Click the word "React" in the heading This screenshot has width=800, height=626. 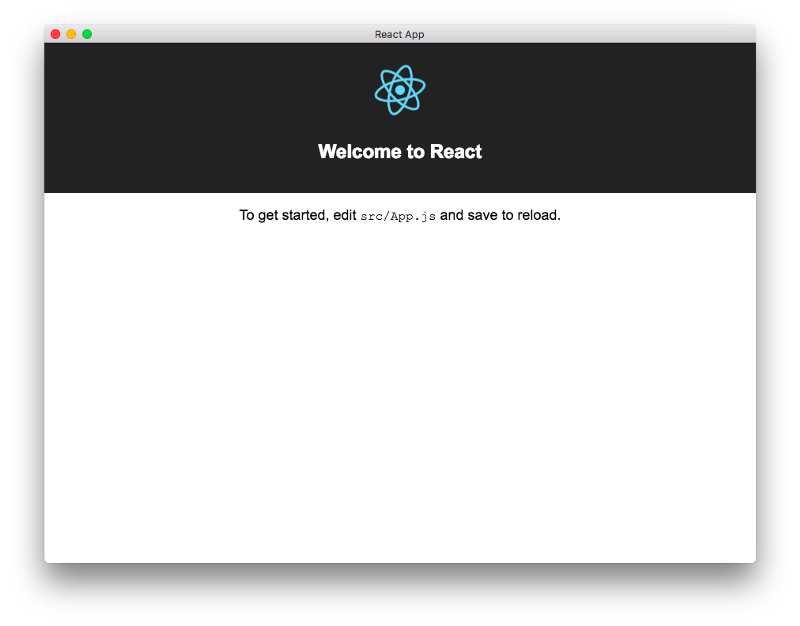456,152
